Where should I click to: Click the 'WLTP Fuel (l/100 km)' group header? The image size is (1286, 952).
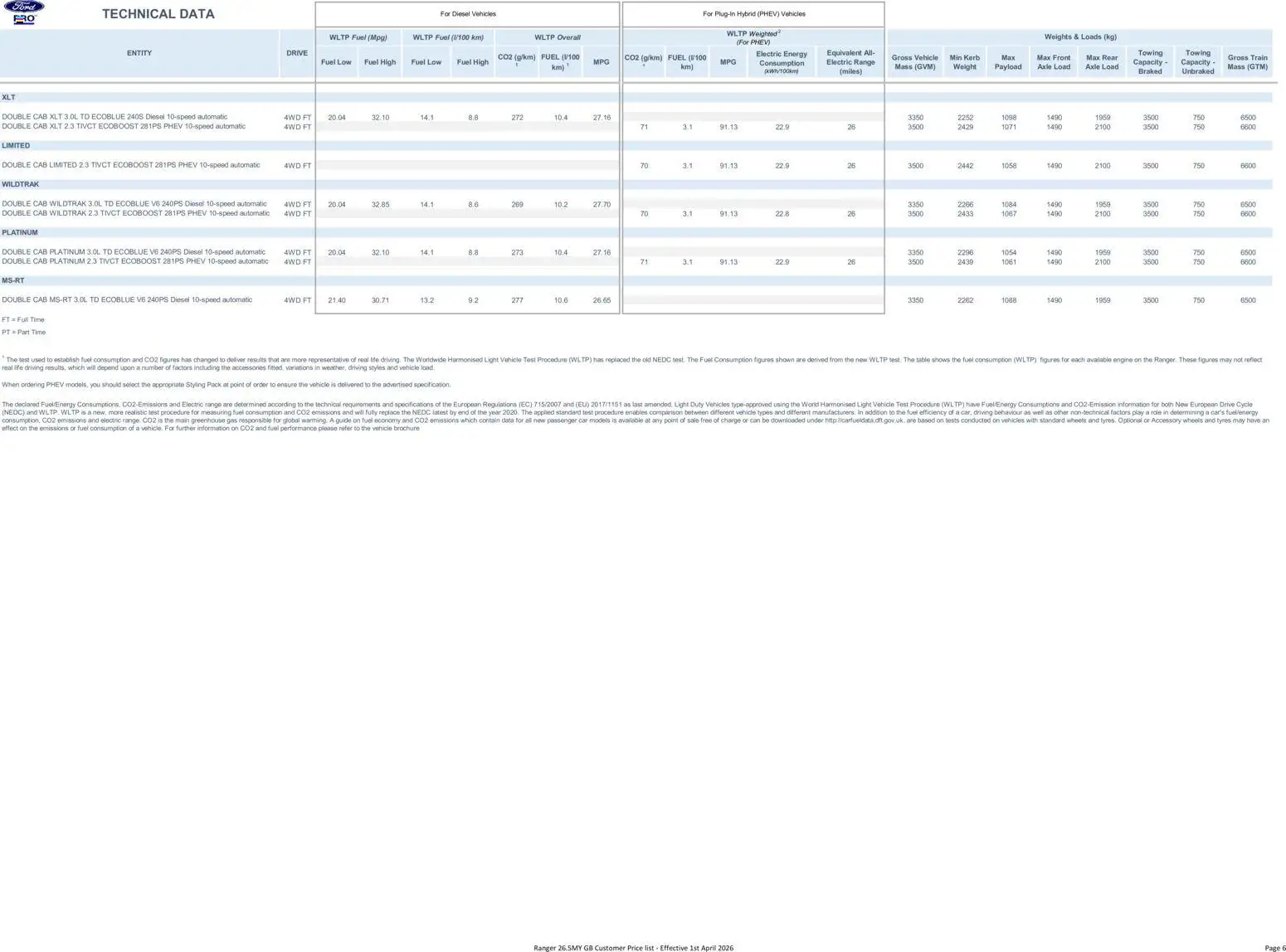448,37
